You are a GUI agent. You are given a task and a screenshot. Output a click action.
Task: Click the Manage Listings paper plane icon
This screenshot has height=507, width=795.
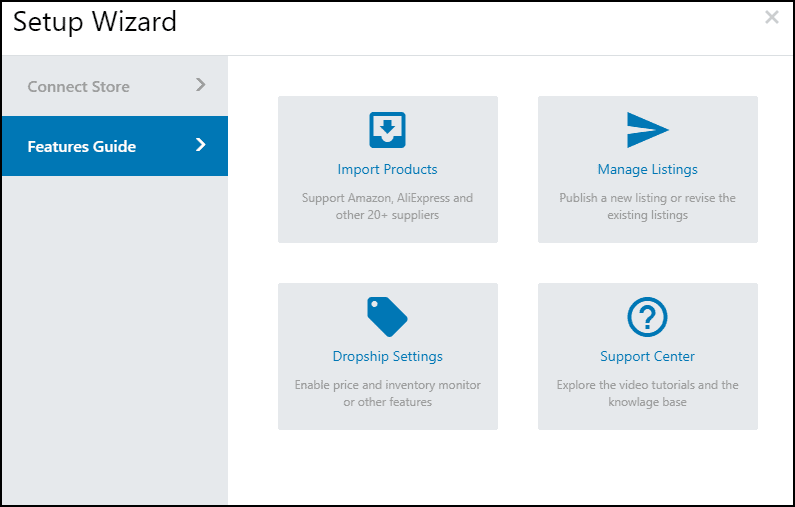pos(647,130)
